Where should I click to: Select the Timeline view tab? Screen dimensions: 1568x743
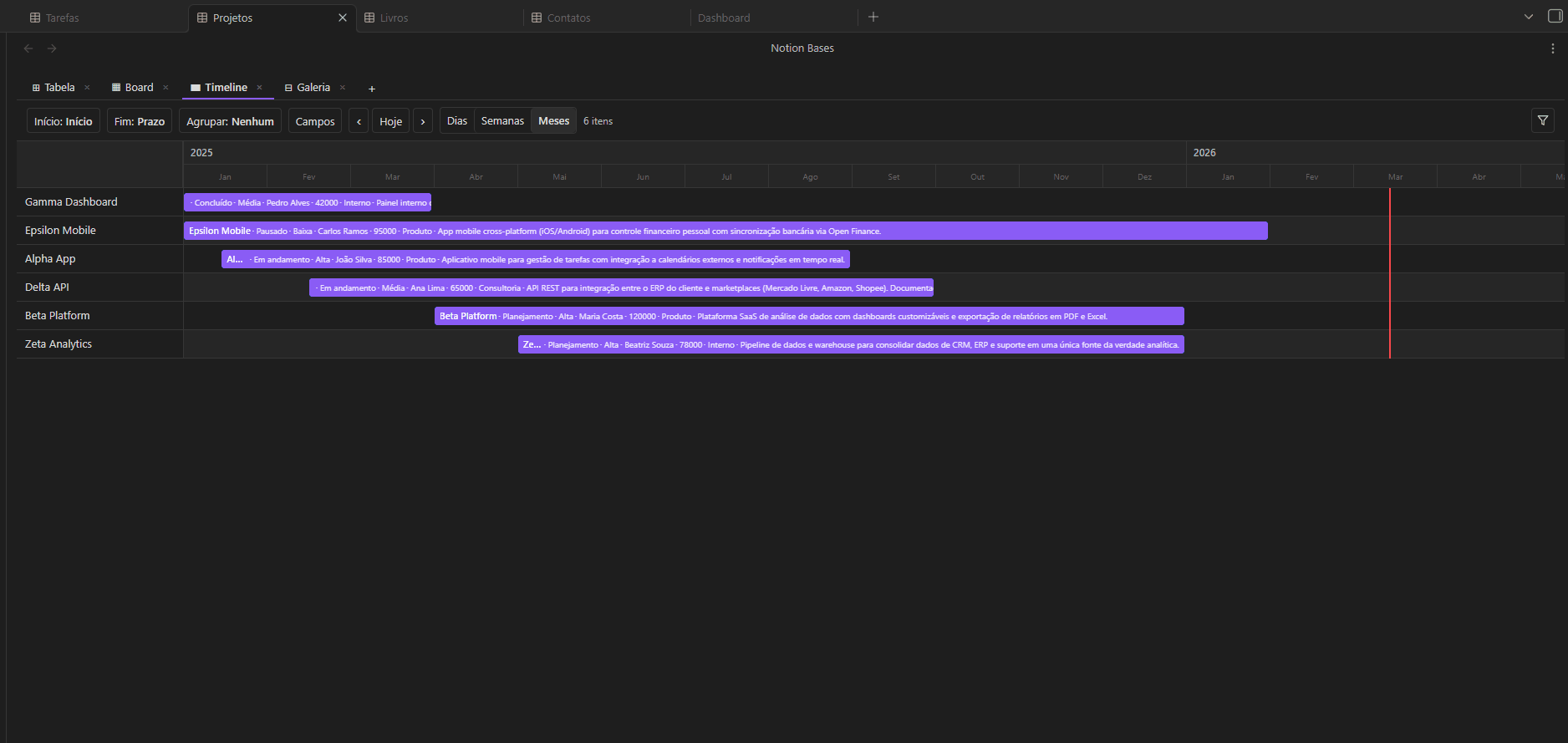(219, 88)
